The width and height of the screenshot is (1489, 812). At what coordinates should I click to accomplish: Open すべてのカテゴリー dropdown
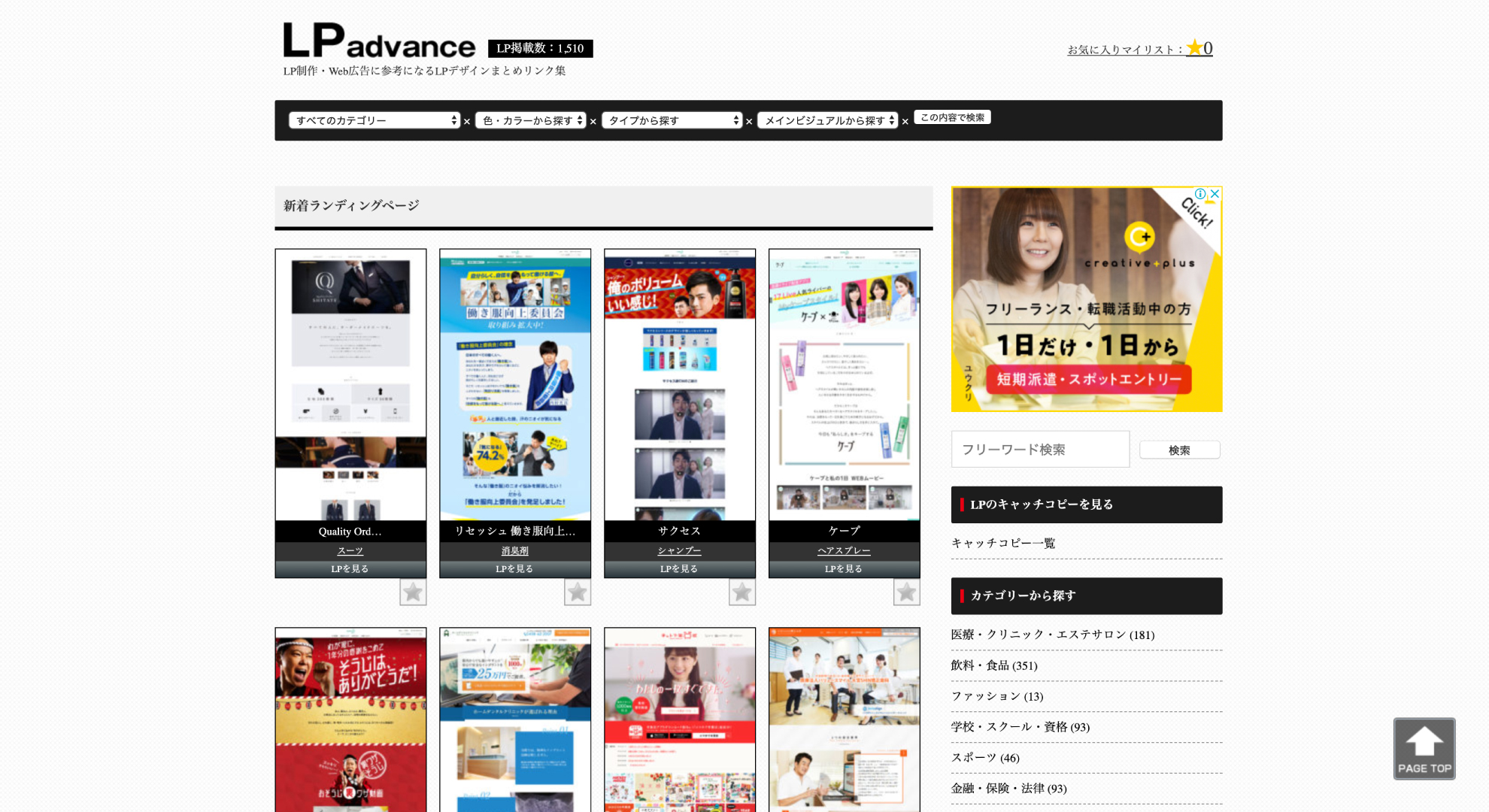[x=375, y=120]
